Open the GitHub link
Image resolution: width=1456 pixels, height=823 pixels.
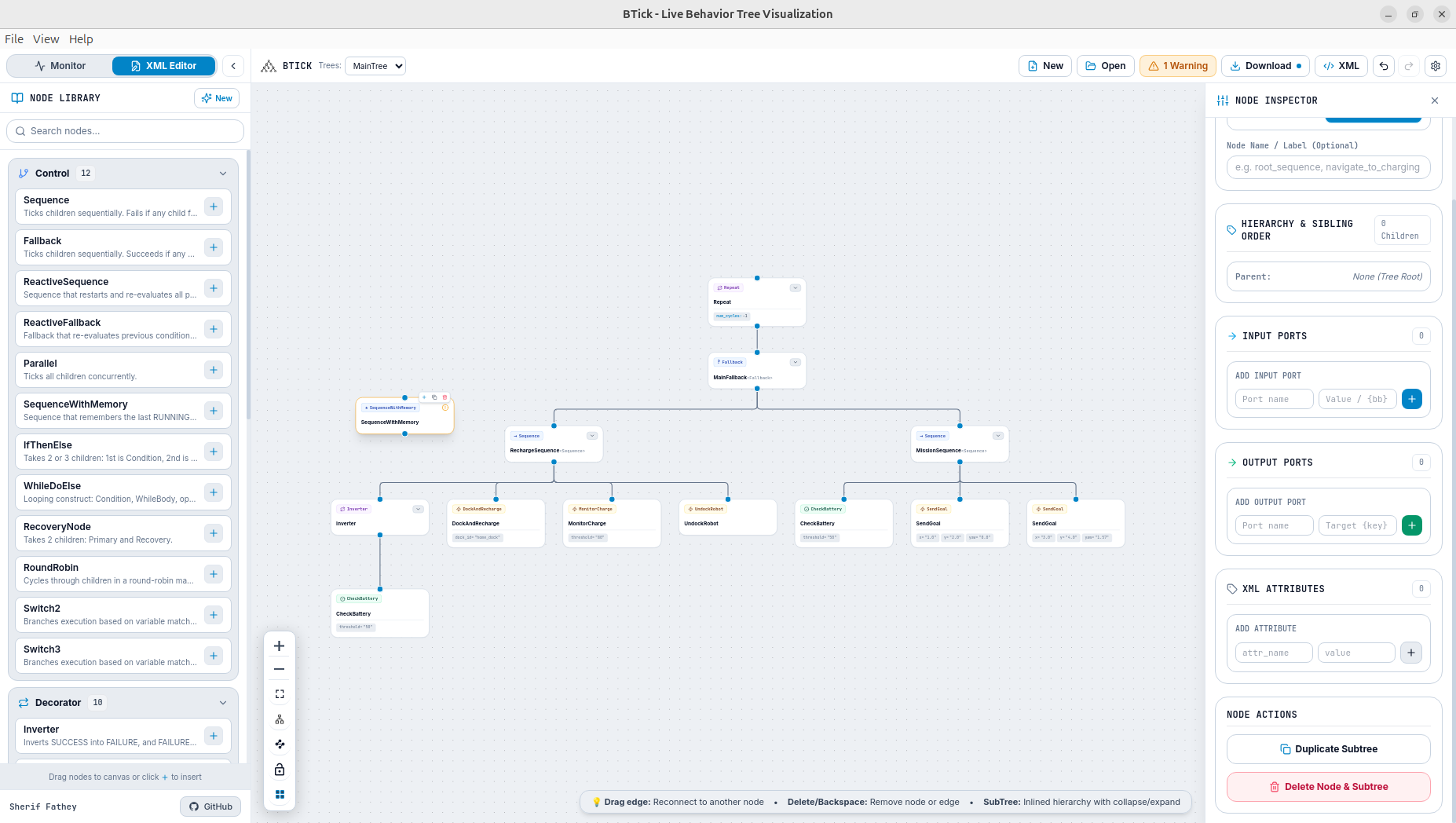(x=210, y=807)
